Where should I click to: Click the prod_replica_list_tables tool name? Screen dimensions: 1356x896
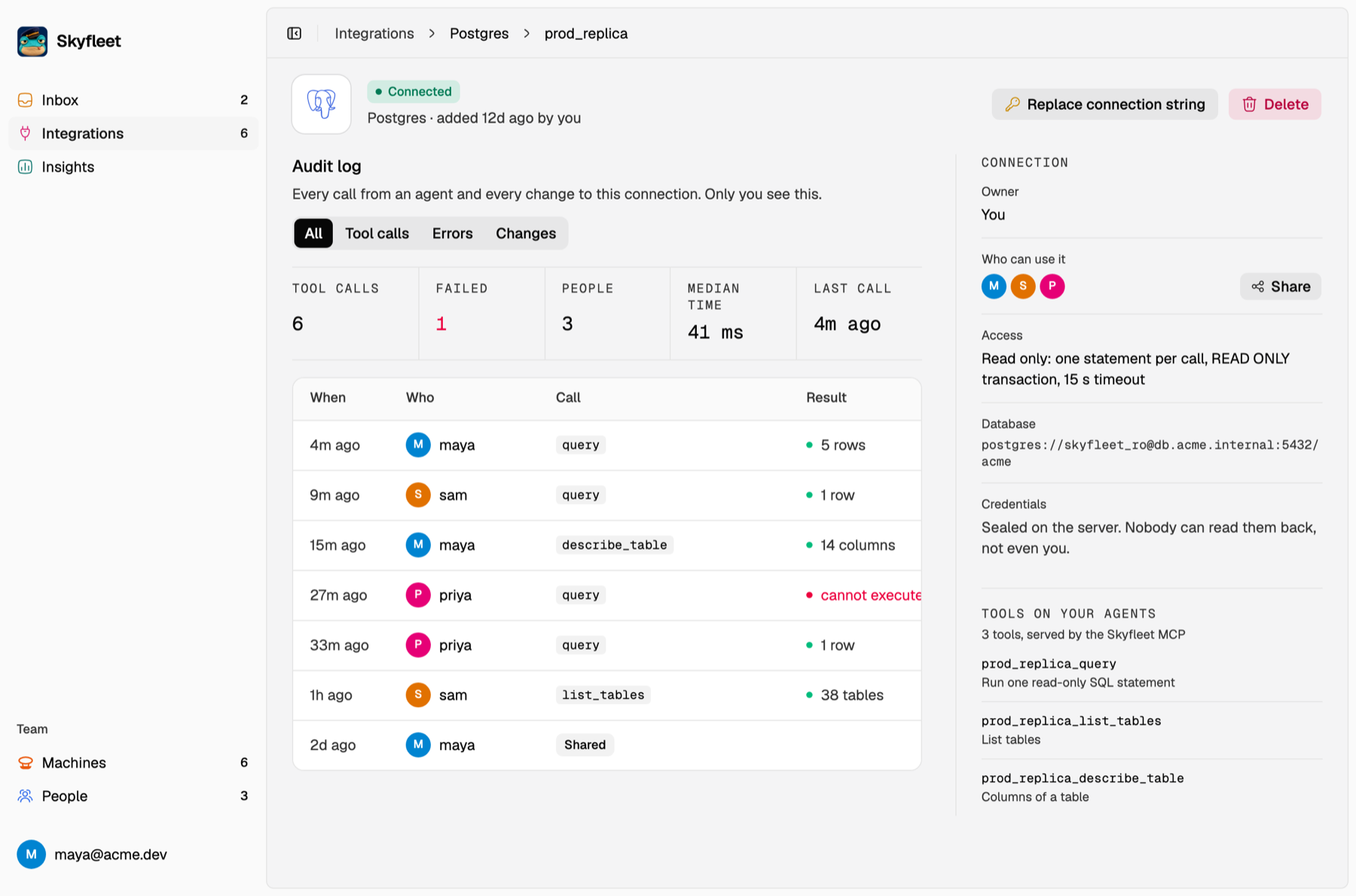[x=1071, y=721]
